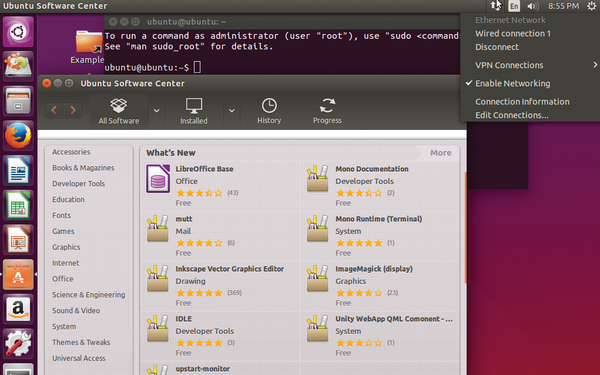
Task: Click the Software Center vertical scrollbar
Action: click(x=465, y=228)
